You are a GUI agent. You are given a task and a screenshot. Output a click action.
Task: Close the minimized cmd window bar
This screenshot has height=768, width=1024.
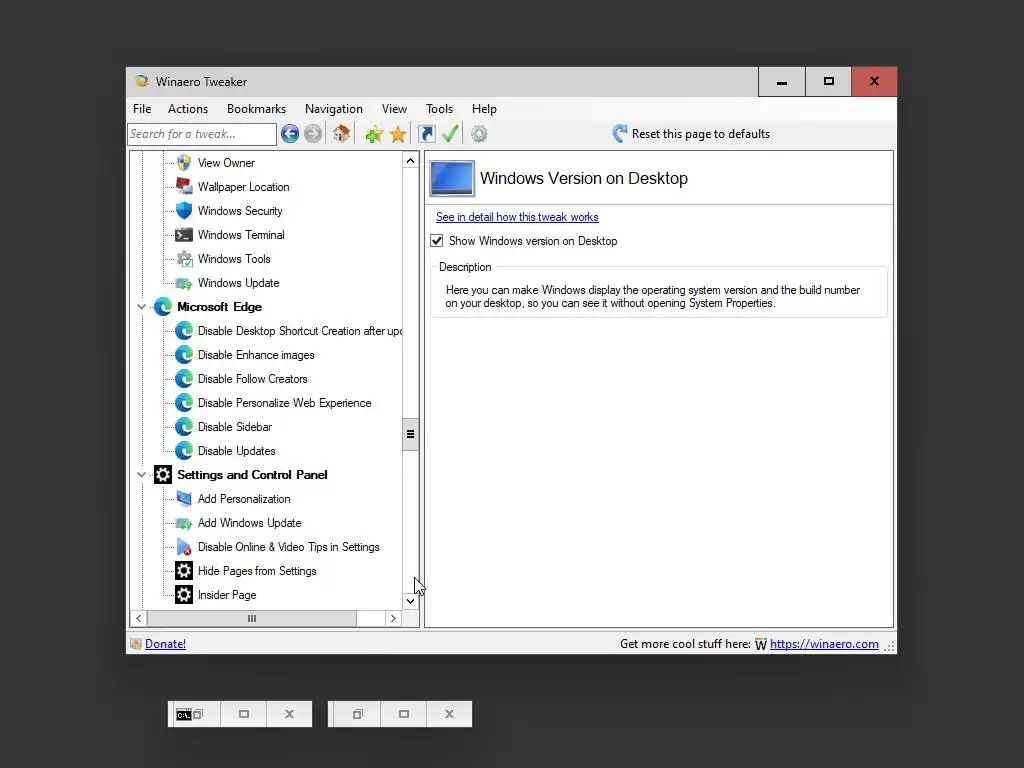[x=289, y=714]
